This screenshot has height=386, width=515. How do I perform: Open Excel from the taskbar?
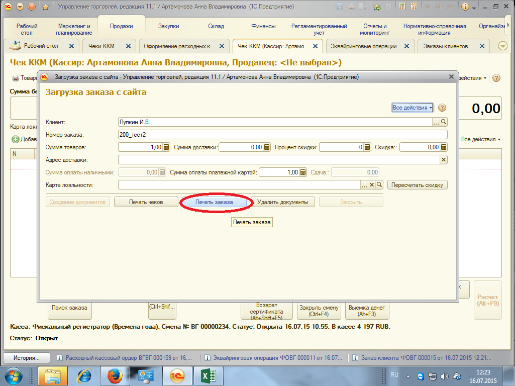pos(208,376)
